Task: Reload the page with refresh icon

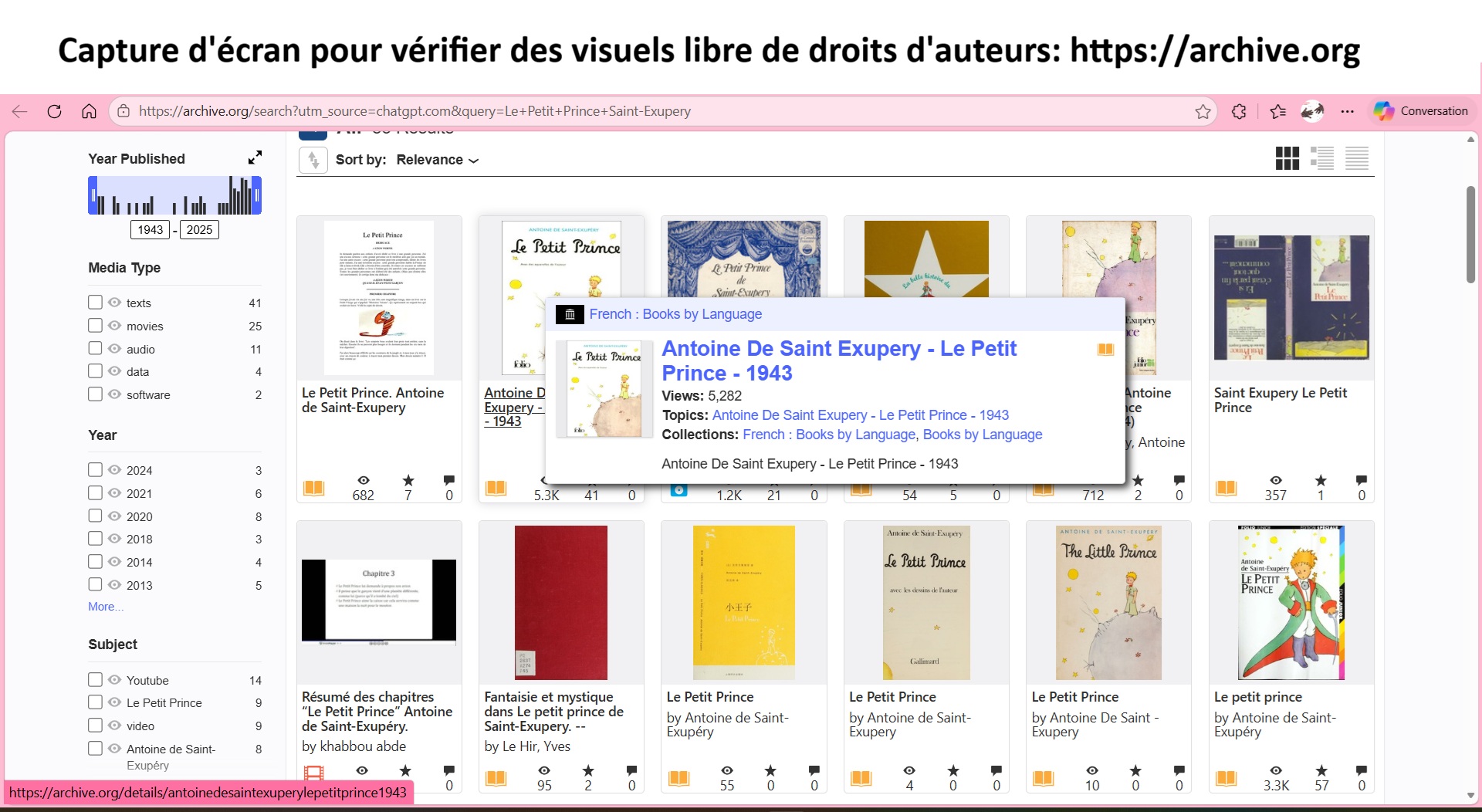Action: click(54, 111)
